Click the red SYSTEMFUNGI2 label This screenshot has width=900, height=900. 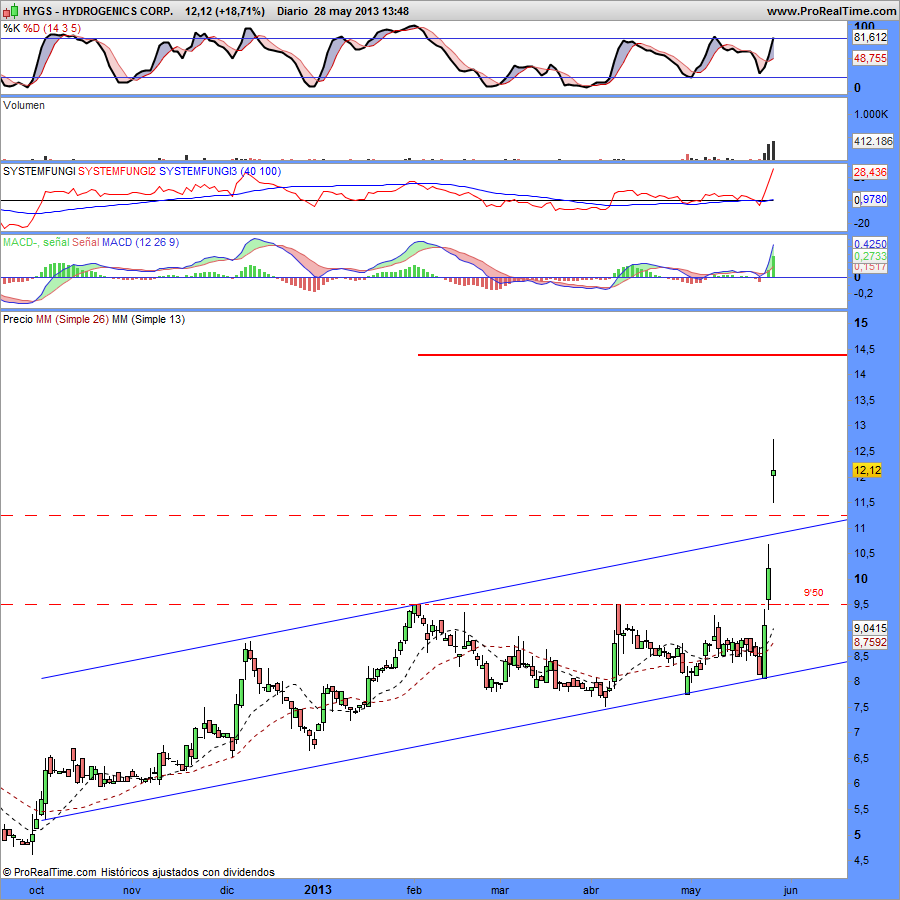click(117, 171)
